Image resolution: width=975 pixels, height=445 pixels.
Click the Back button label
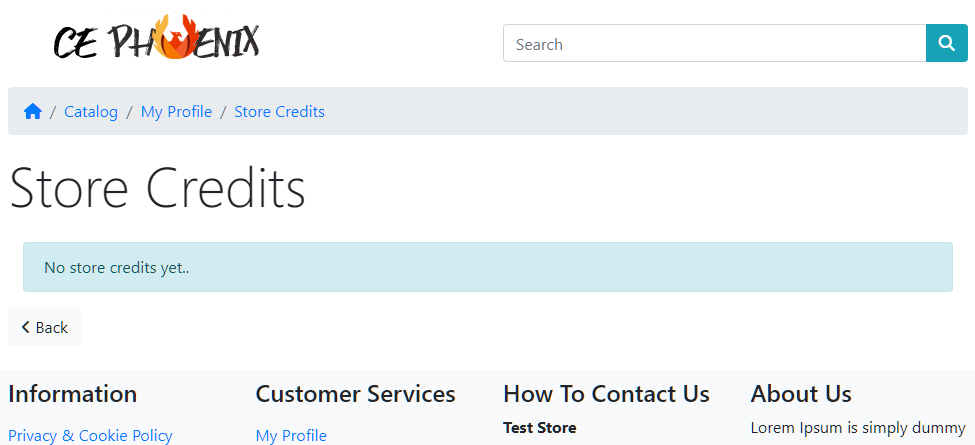point(52,328)
